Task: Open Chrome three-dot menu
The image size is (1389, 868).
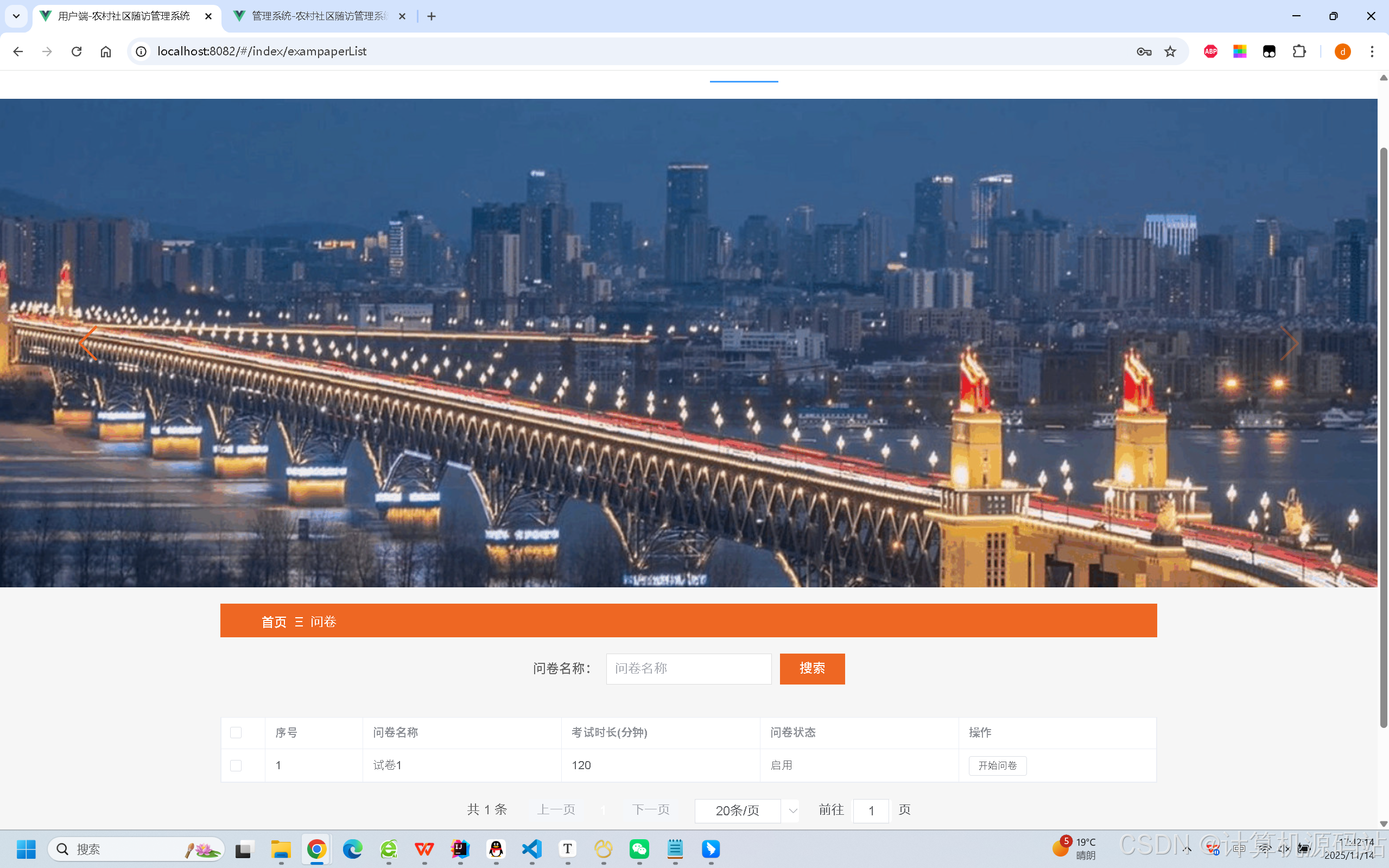Action: (1372, 52)
